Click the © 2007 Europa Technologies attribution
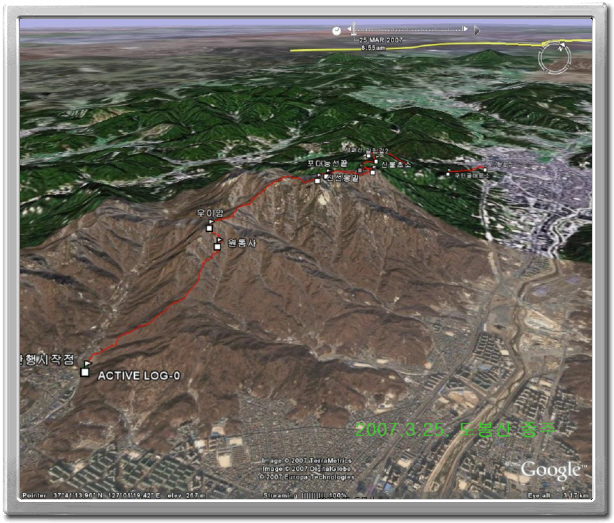This screenshot has height=523, width=614. (307, 477)
